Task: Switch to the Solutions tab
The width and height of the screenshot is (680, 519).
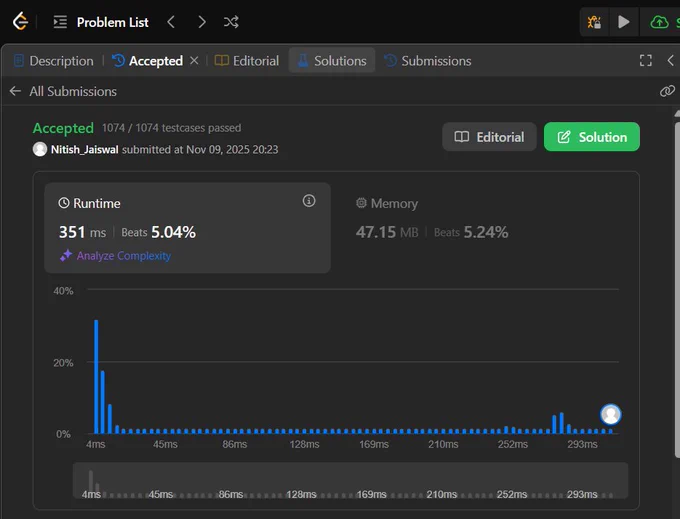Action: click(x=332, y=61)
